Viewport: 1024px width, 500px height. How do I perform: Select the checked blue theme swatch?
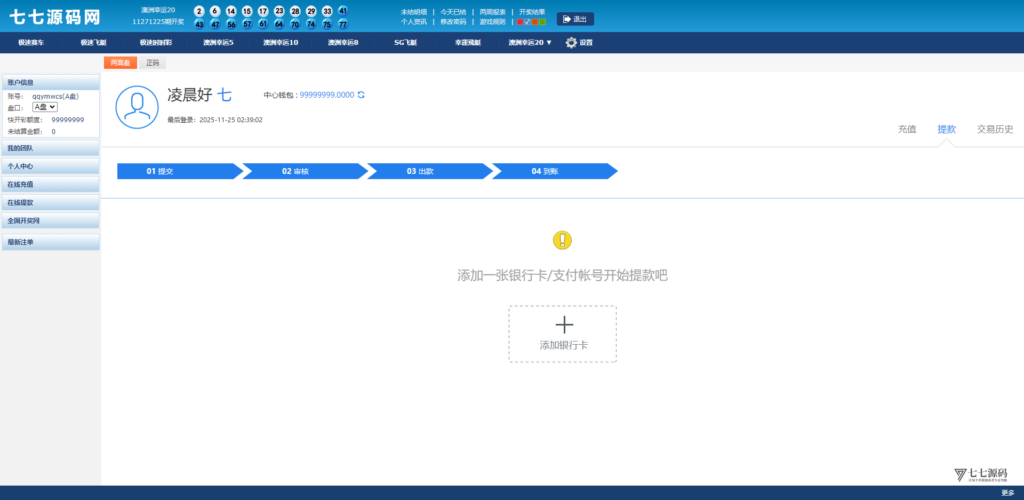527,22
